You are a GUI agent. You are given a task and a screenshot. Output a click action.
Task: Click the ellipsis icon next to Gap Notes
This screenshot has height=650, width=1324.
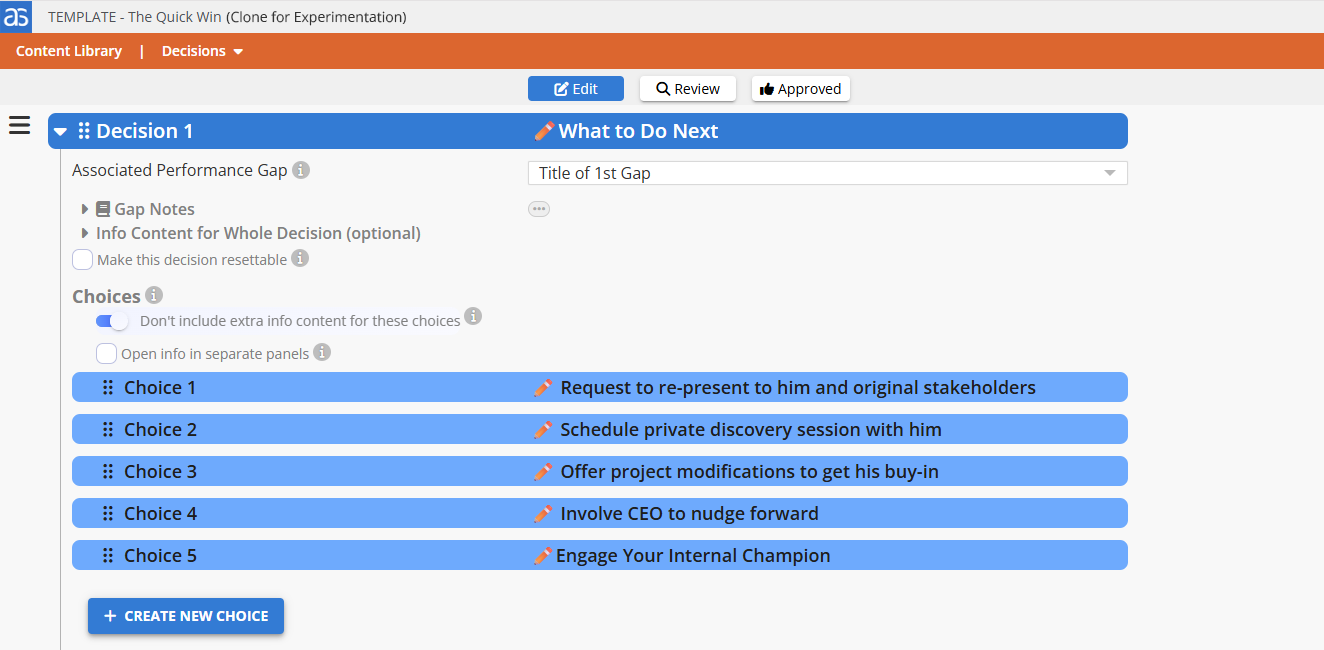(539, 209)
